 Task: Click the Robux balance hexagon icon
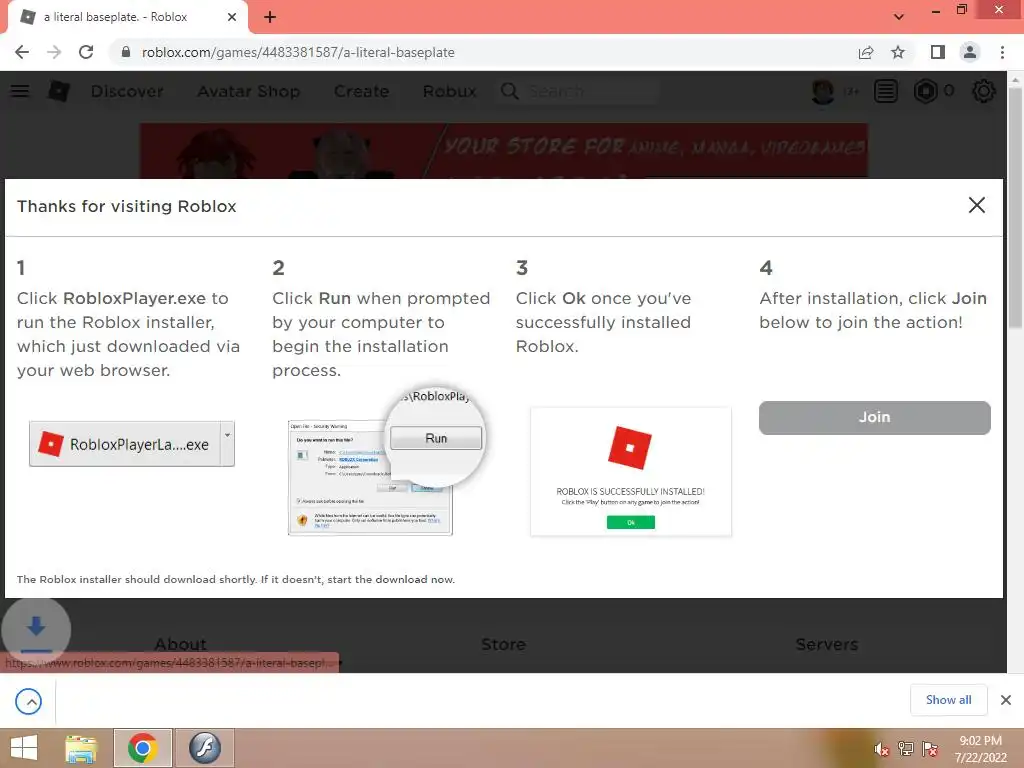click(x=925, y=91)
